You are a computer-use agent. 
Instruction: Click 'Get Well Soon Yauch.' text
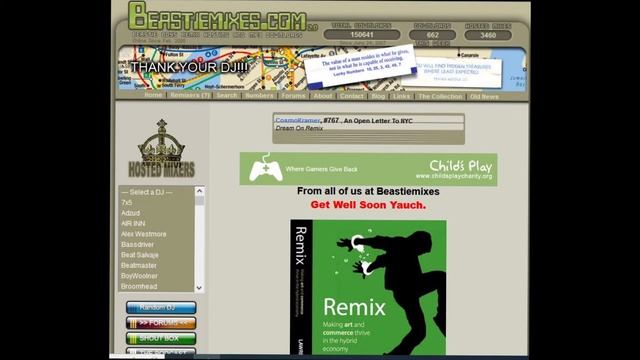(368, 205)
